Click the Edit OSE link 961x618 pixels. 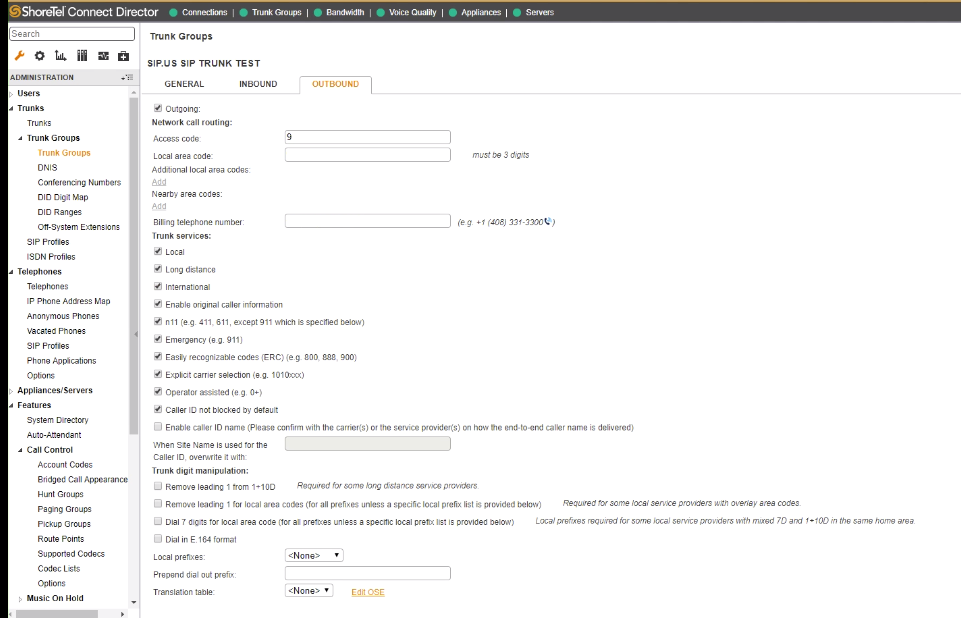click(x=368, y=592)
